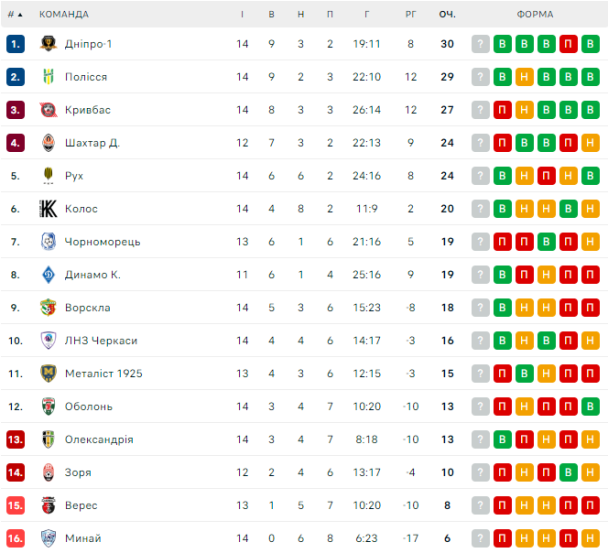608x553 pixels.
Task: Click the Дніпро-1 team logo
Action: coord(48,43)
